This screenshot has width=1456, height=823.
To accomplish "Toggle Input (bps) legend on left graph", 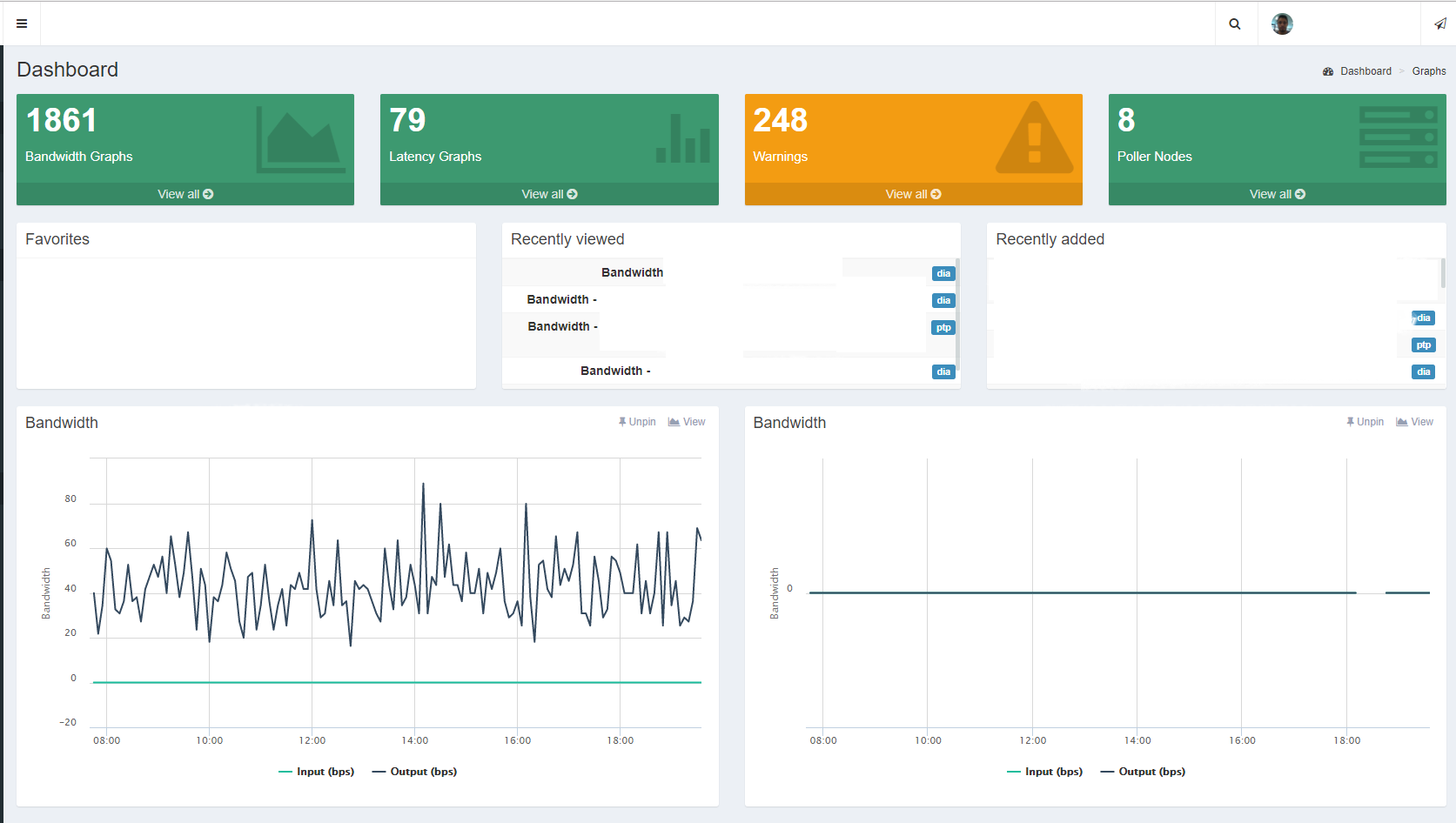I will (316, 772).
